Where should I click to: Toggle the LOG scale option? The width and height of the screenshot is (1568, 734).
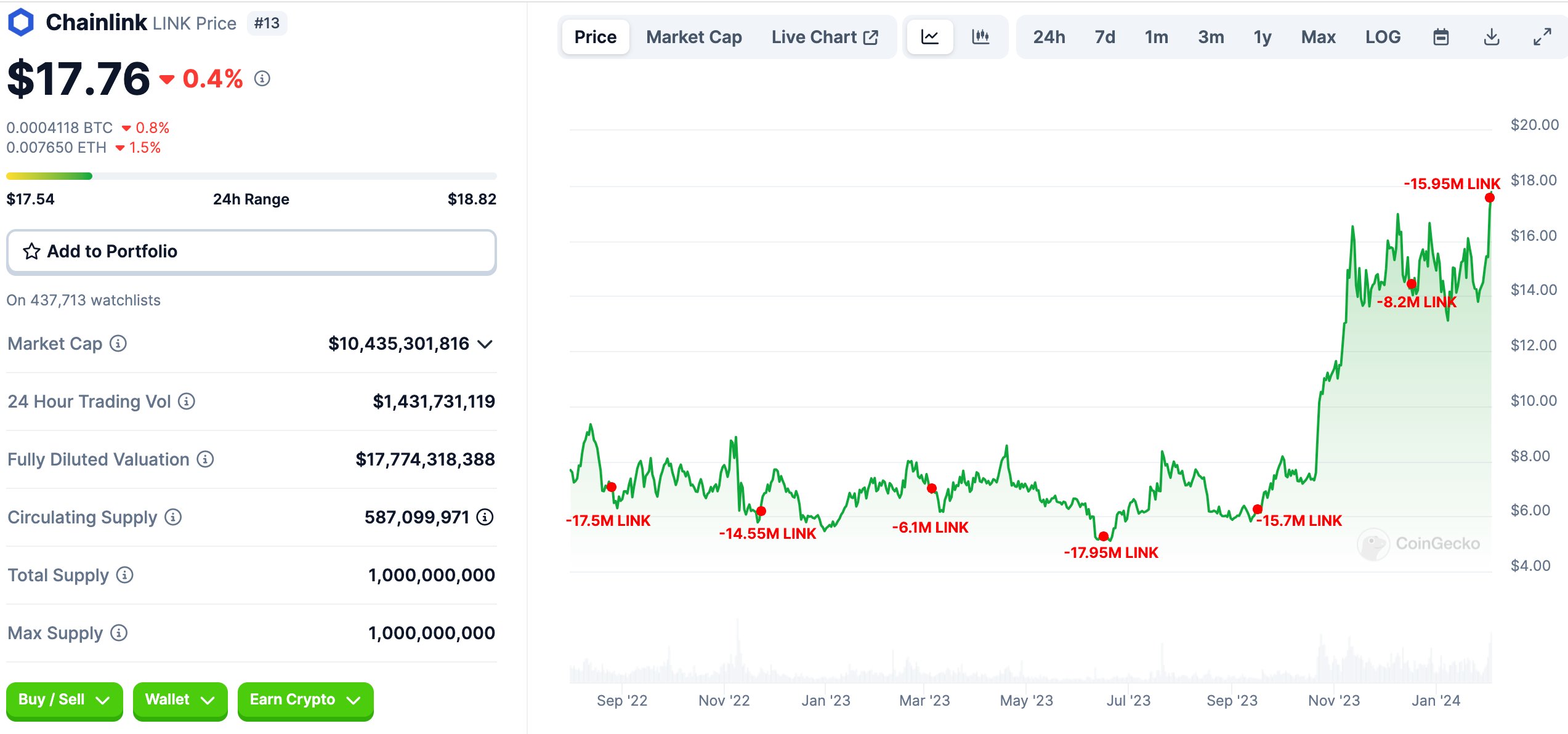pos(1383,37)
